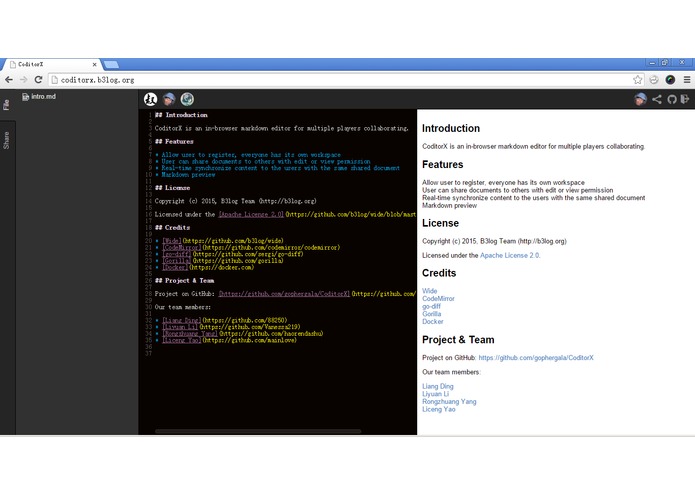Open Liang Ding's profile link
This screenshot has width=695, height=494.
tap(437, 386)
